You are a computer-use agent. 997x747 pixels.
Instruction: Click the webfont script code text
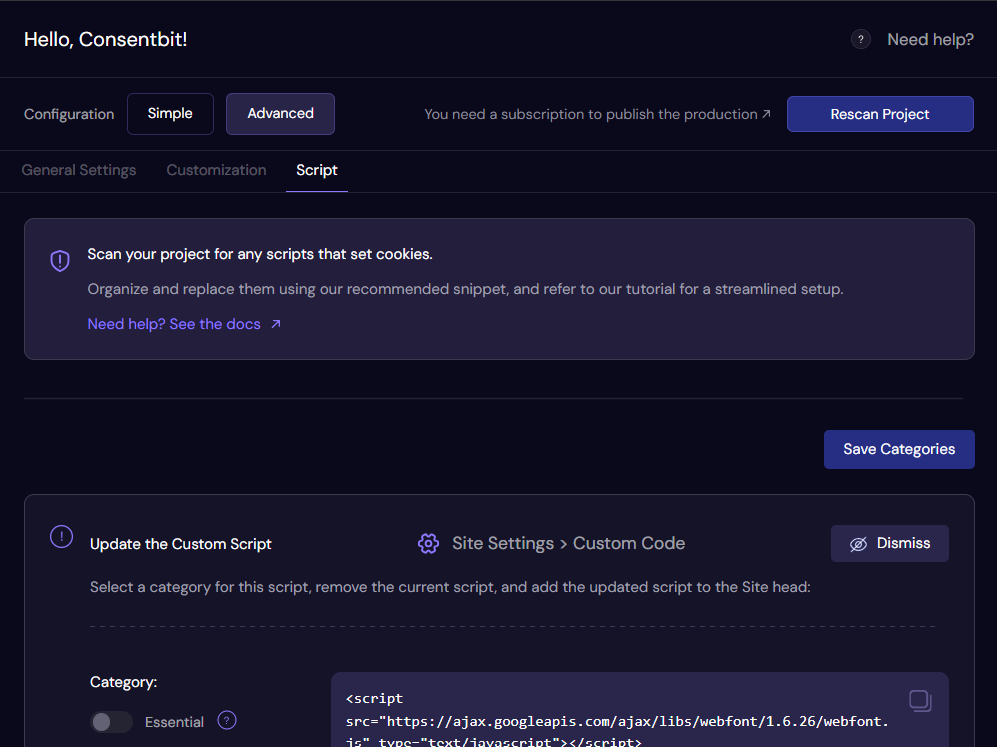(617, 720)
